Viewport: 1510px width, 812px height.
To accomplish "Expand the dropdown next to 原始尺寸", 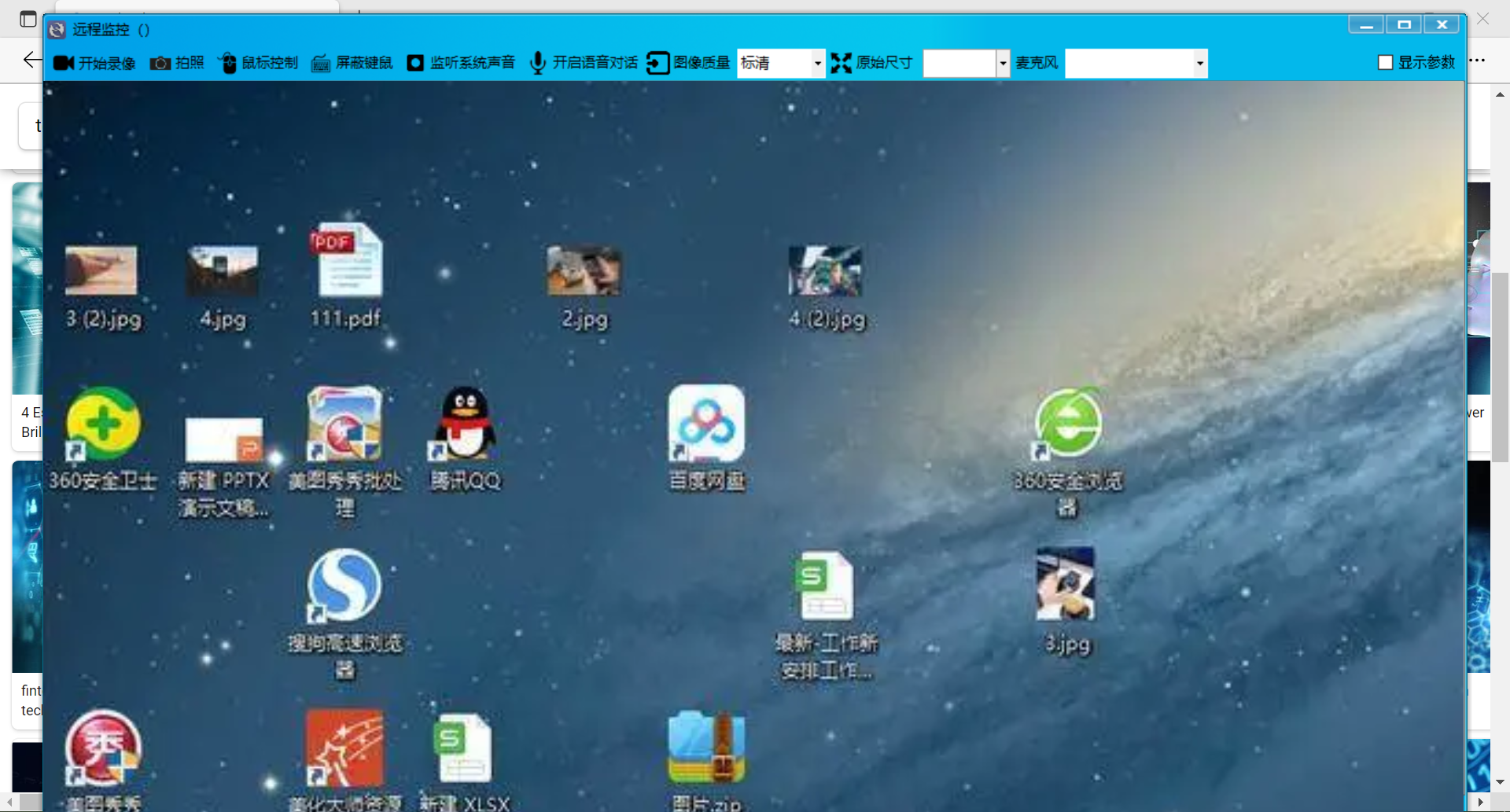I will 1003,63.
